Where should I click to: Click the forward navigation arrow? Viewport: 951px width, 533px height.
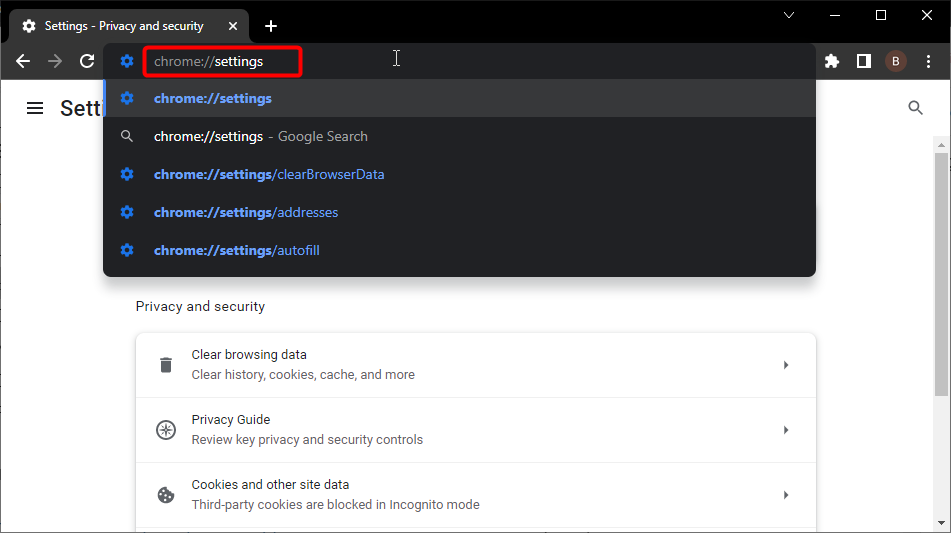(x=55, y=61)
